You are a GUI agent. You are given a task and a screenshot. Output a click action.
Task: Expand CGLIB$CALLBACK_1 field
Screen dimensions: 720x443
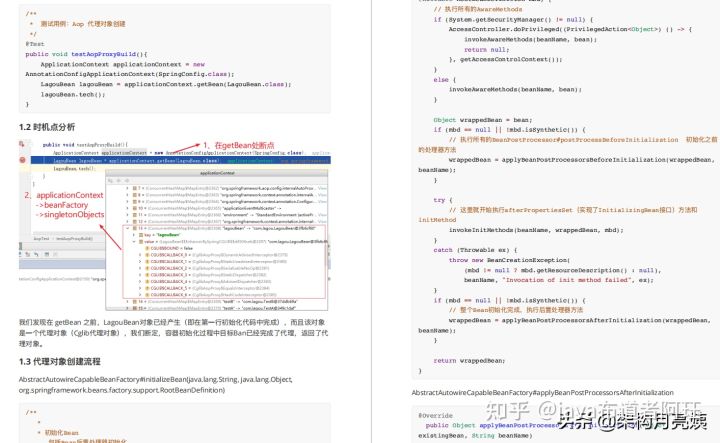tap(140, 261)
